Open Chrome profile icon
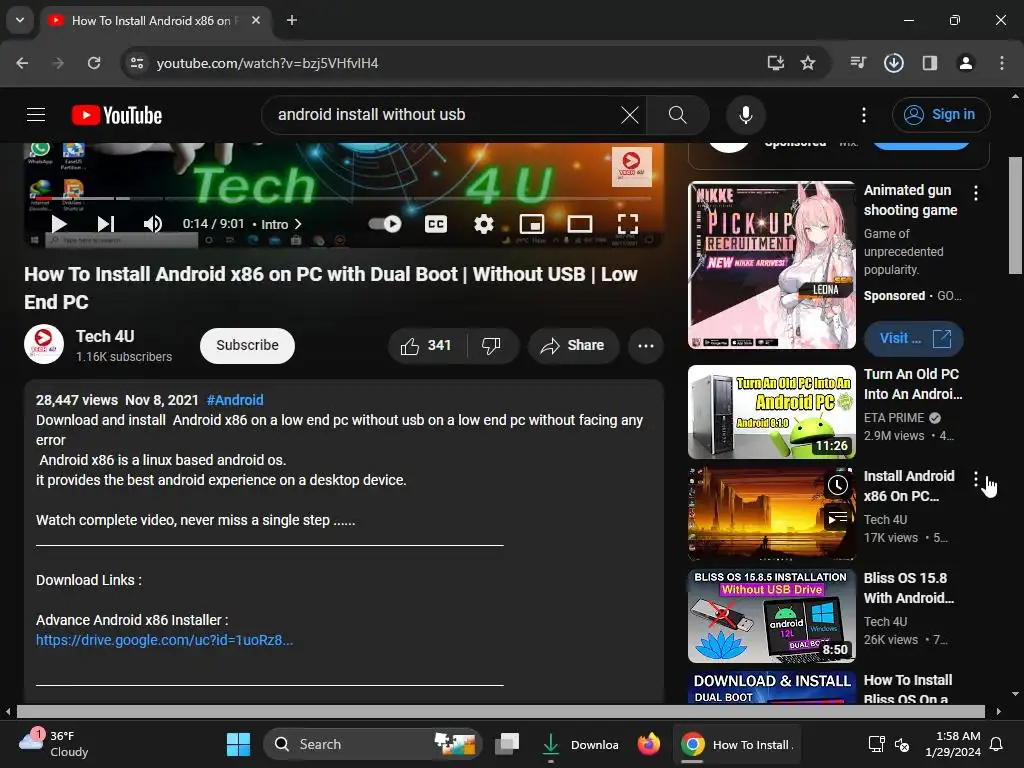 [x=966, y=63]
